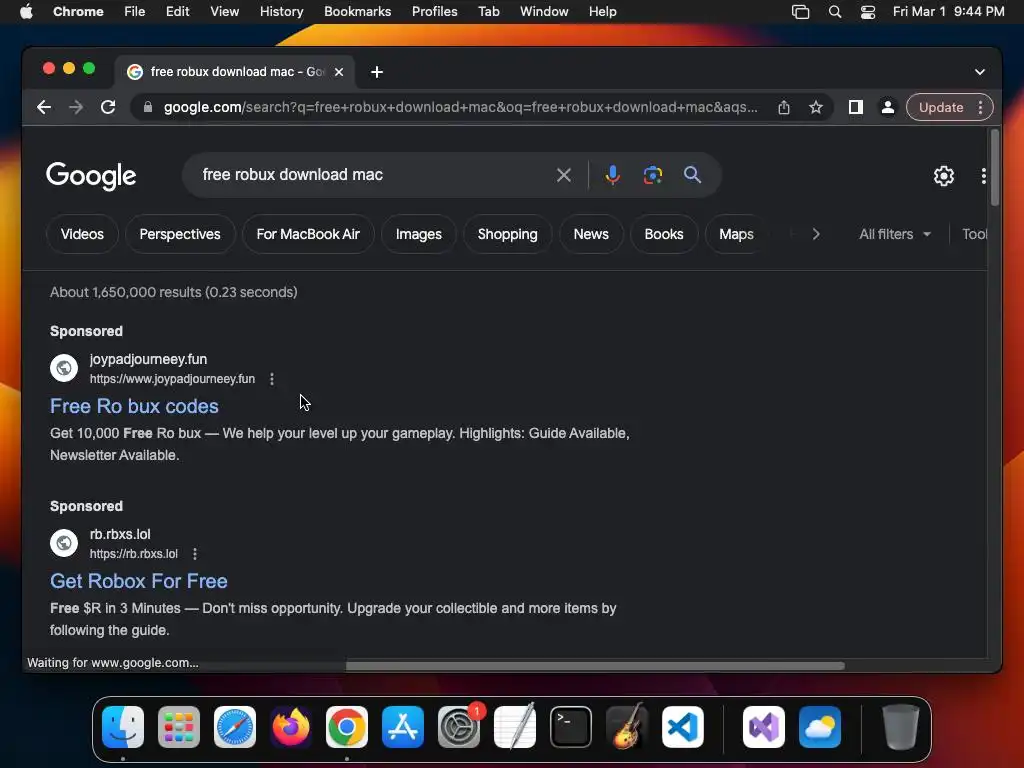This screenshot has height=768, width=1024.
Task: Reload the current page
Action: coord(108,107)
